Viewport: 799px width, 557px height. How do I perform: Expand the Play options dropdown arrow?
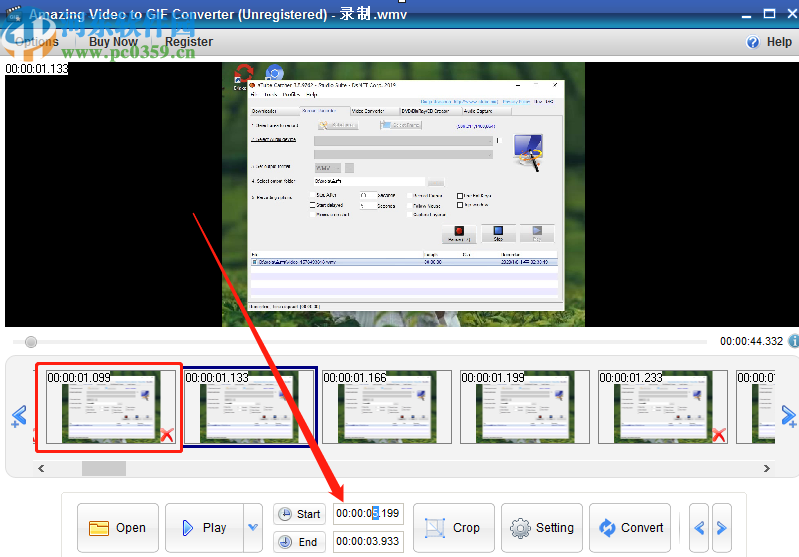click(253, 528)
